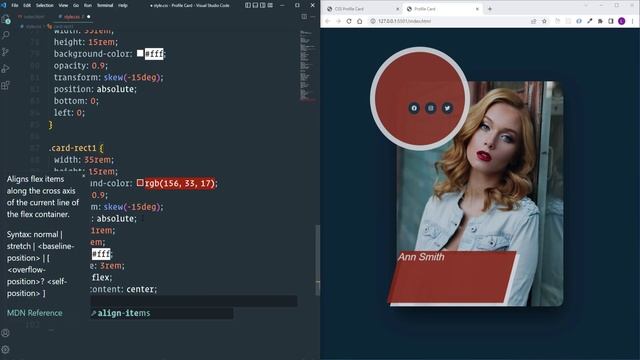Open a new browser tab
The width and height of the screenshot is (640, 360).
coord(490,9)
